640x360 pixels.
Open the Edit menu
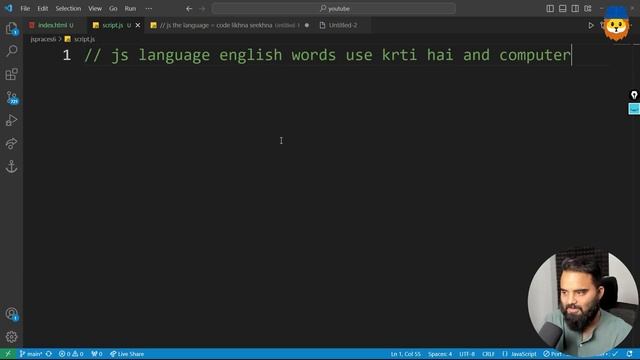pyautogui.click(x=42, y=9)
